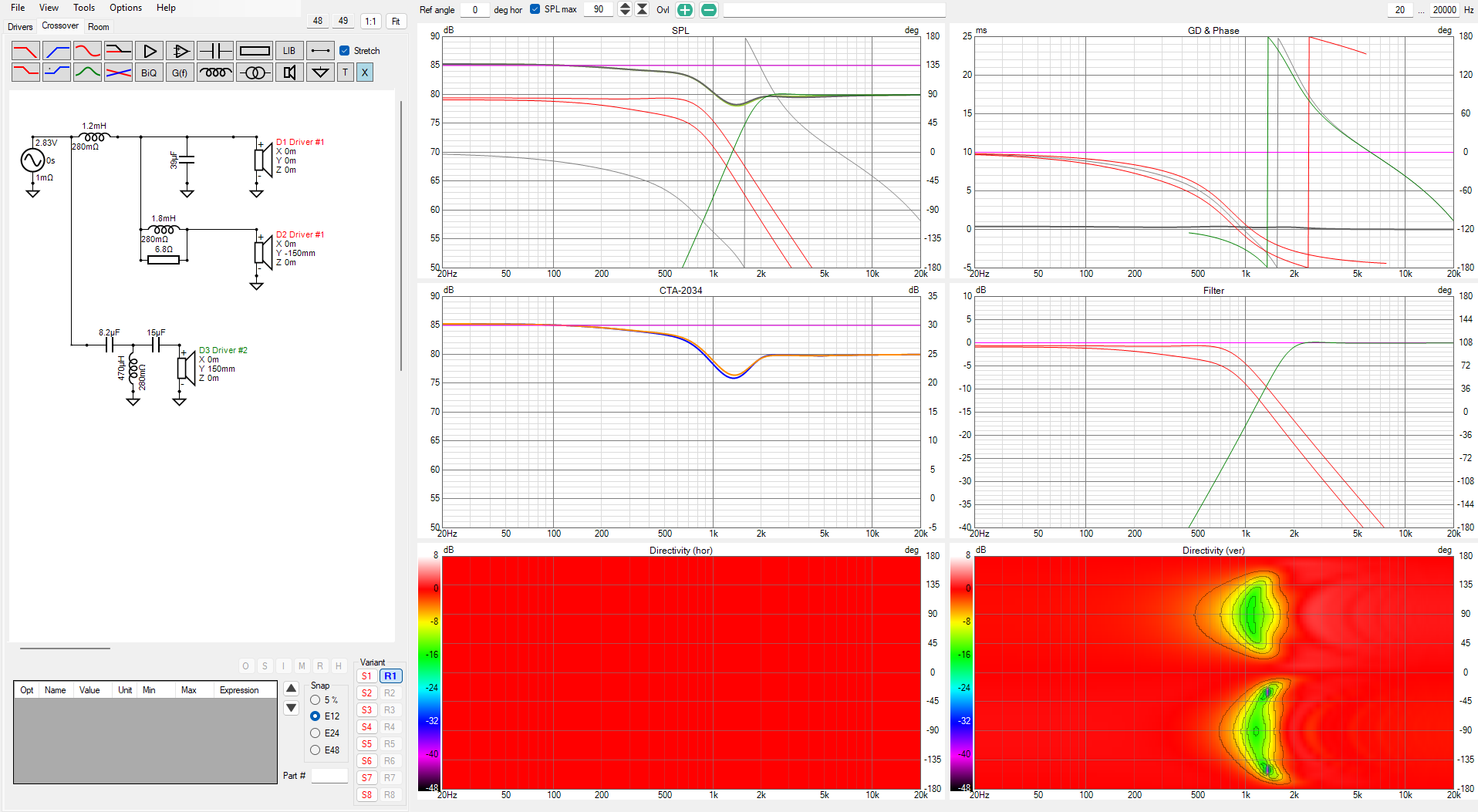The width and height of the screenshot is (1478, 812).
Task: Step the SPL max value up or down
Action: [x=625, y=9]
